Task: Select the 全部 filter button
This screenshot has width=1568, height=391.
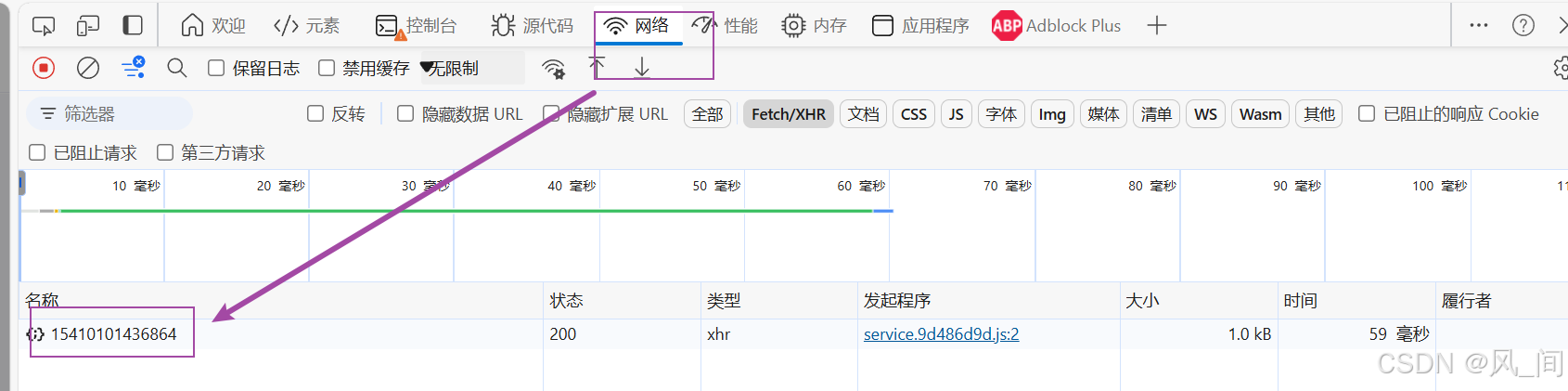Action: pos(708,113)
